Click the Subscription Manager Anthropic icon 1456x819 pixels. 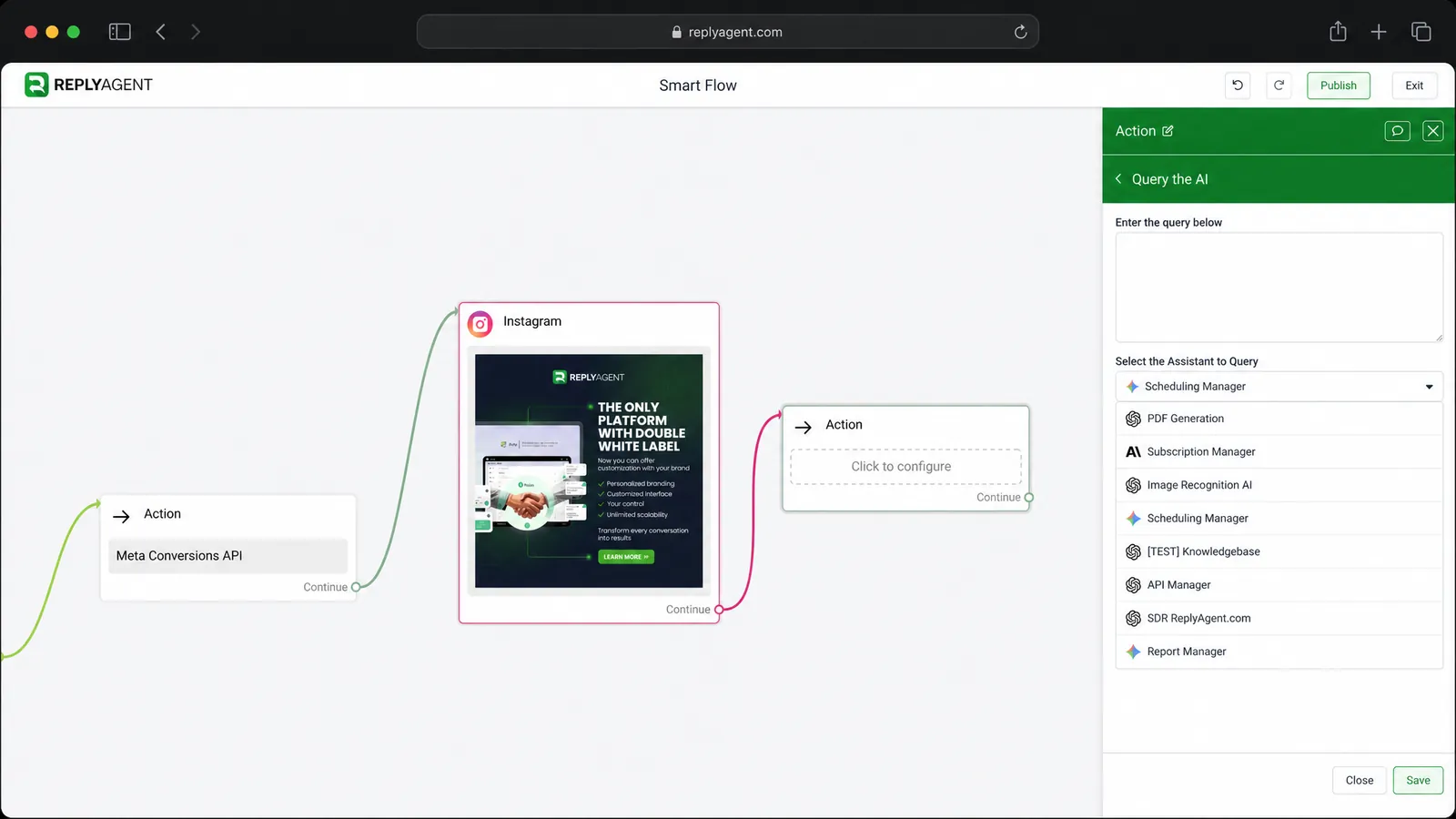pyautogui.click(x=1133, y=452)
